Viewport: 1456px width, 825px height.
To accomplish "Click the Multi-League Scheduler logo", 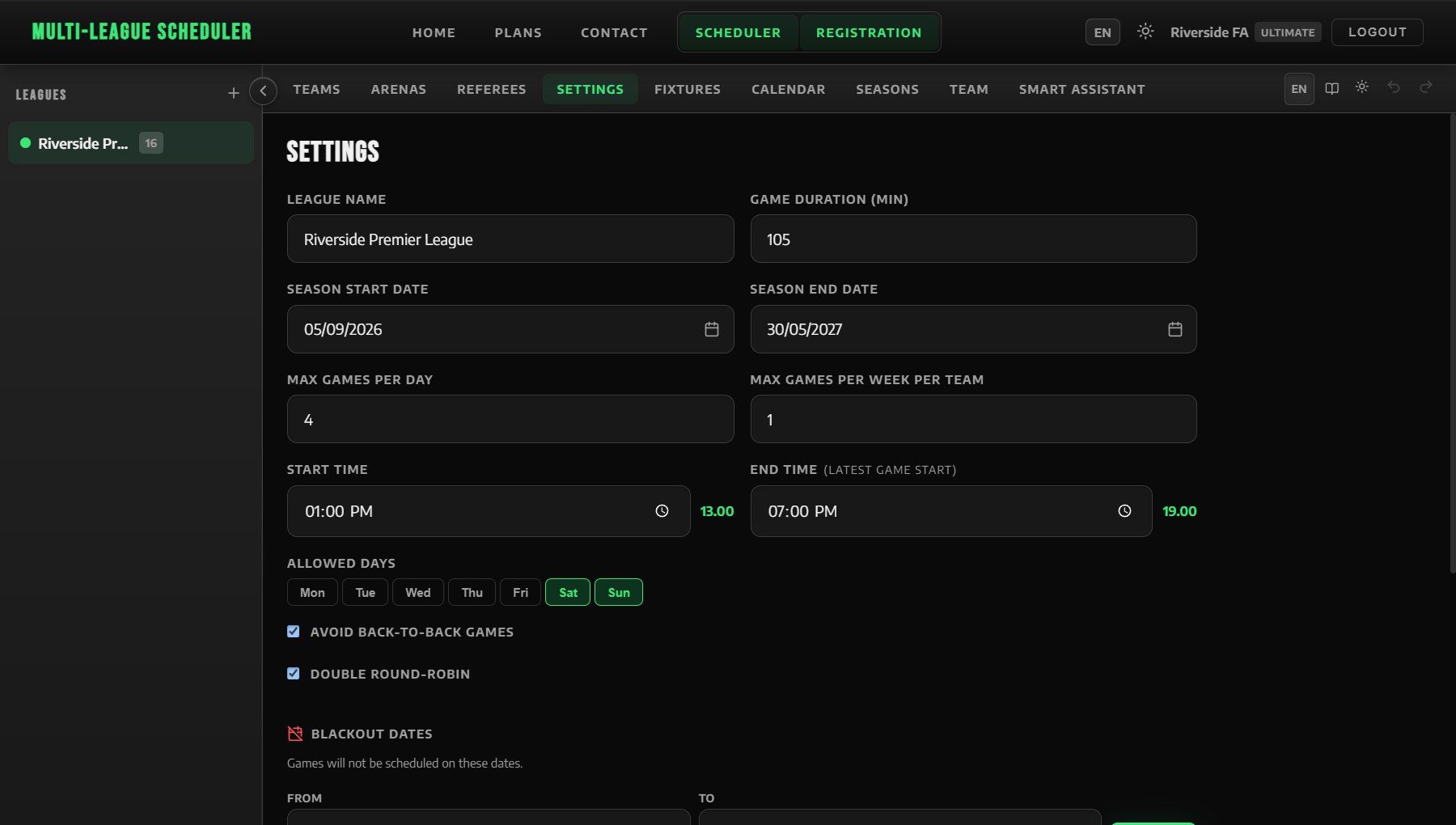I will point(142,32).
